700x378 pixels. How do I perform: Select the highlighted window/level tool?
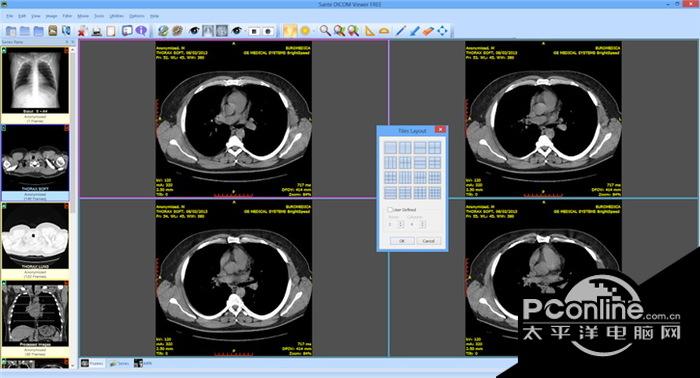click(x=290, y=31)
